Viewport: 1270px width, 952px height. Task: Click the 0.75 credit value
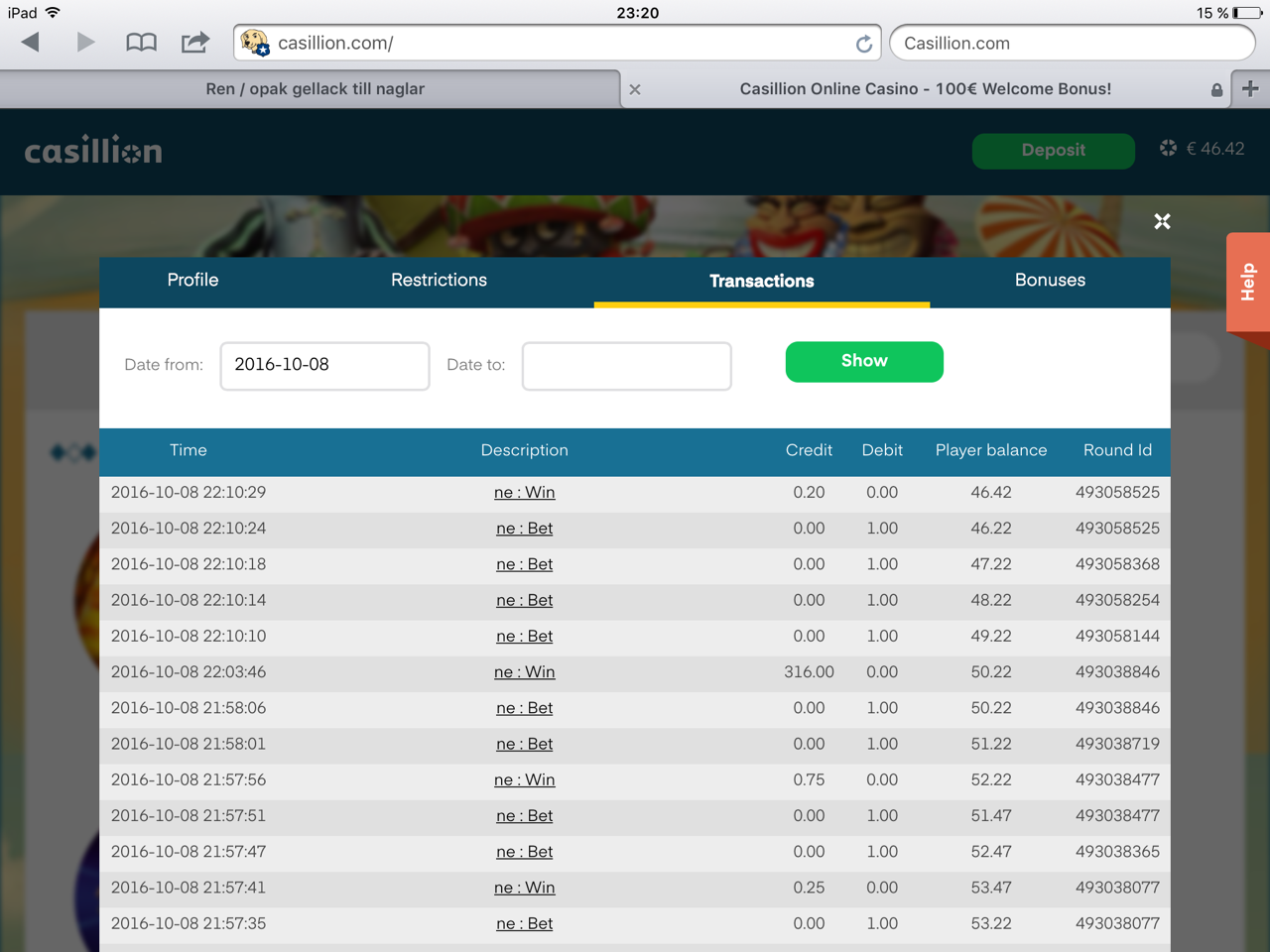809,780
